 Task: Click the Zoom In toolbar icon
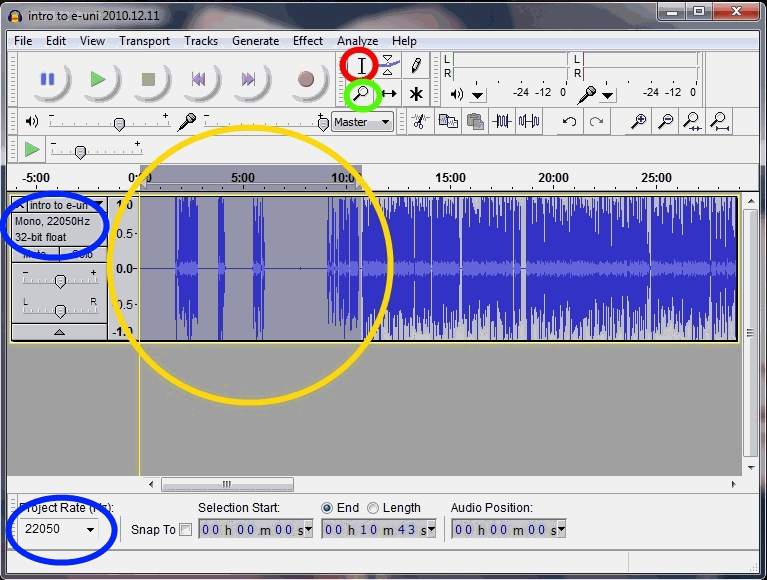(638, 122)
